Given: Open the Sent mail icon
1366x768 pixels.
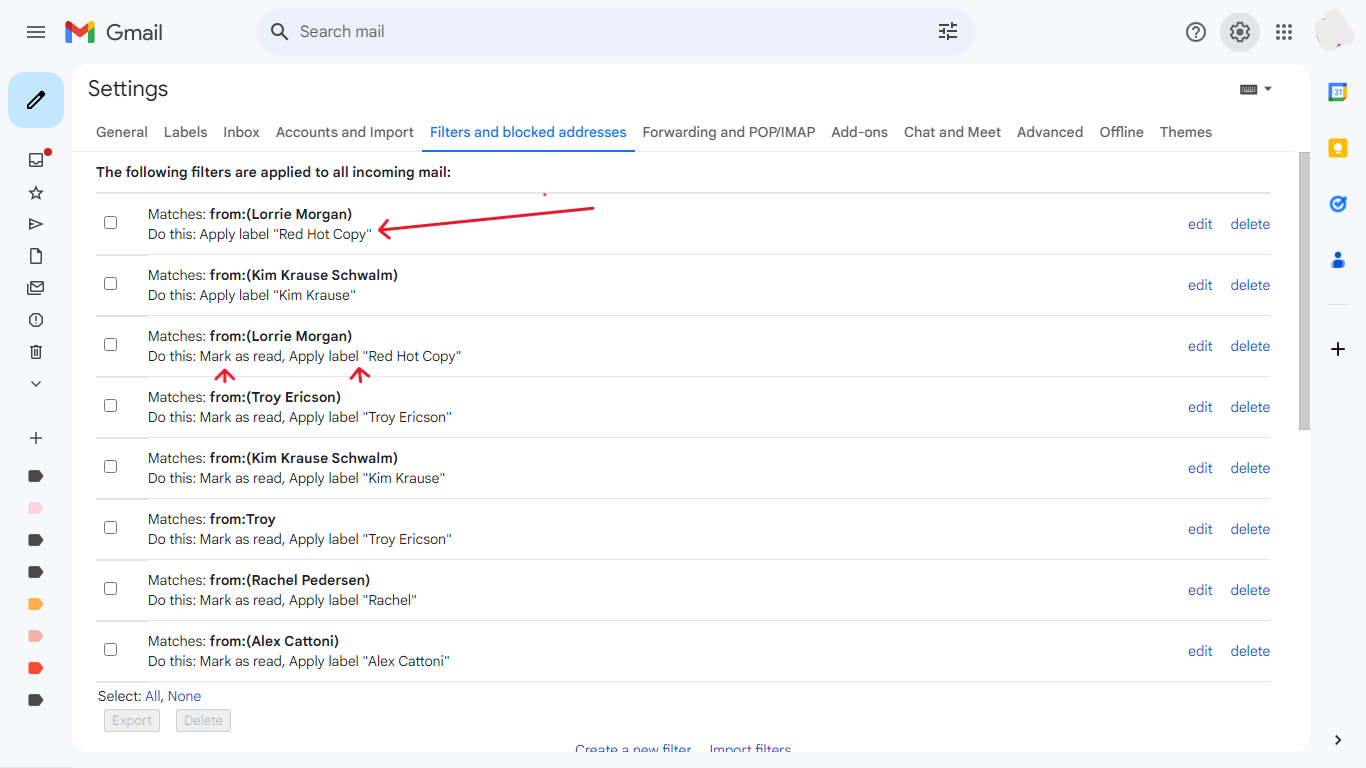Looking at the screenshot, I should coord(36,223).
